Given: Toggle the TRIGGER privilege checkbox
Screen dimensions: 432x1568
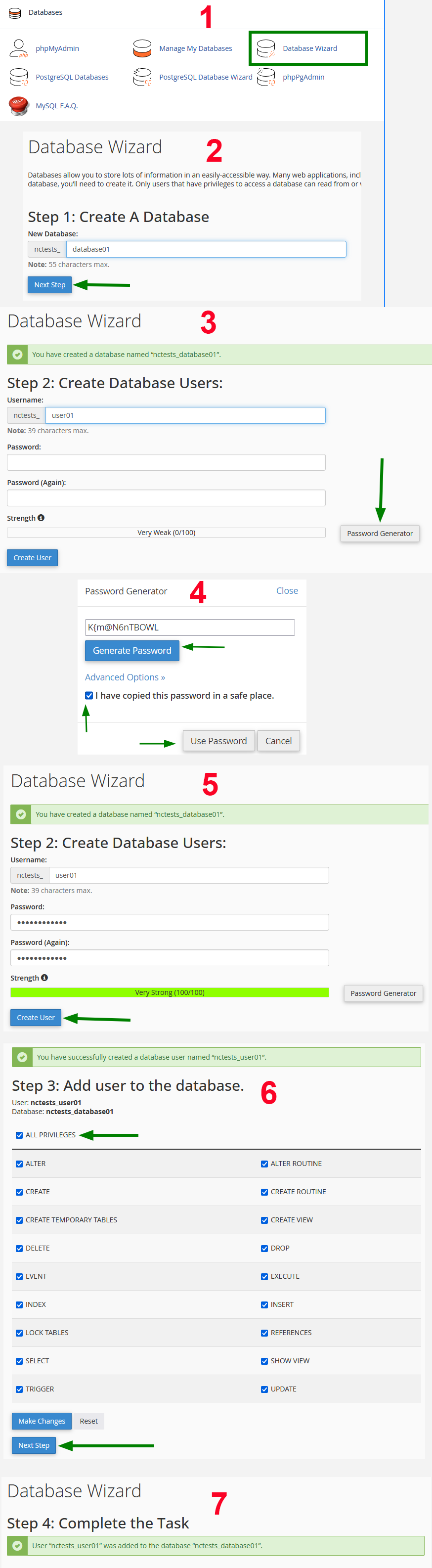Looking at the screenshot, I should [19, 1389].
